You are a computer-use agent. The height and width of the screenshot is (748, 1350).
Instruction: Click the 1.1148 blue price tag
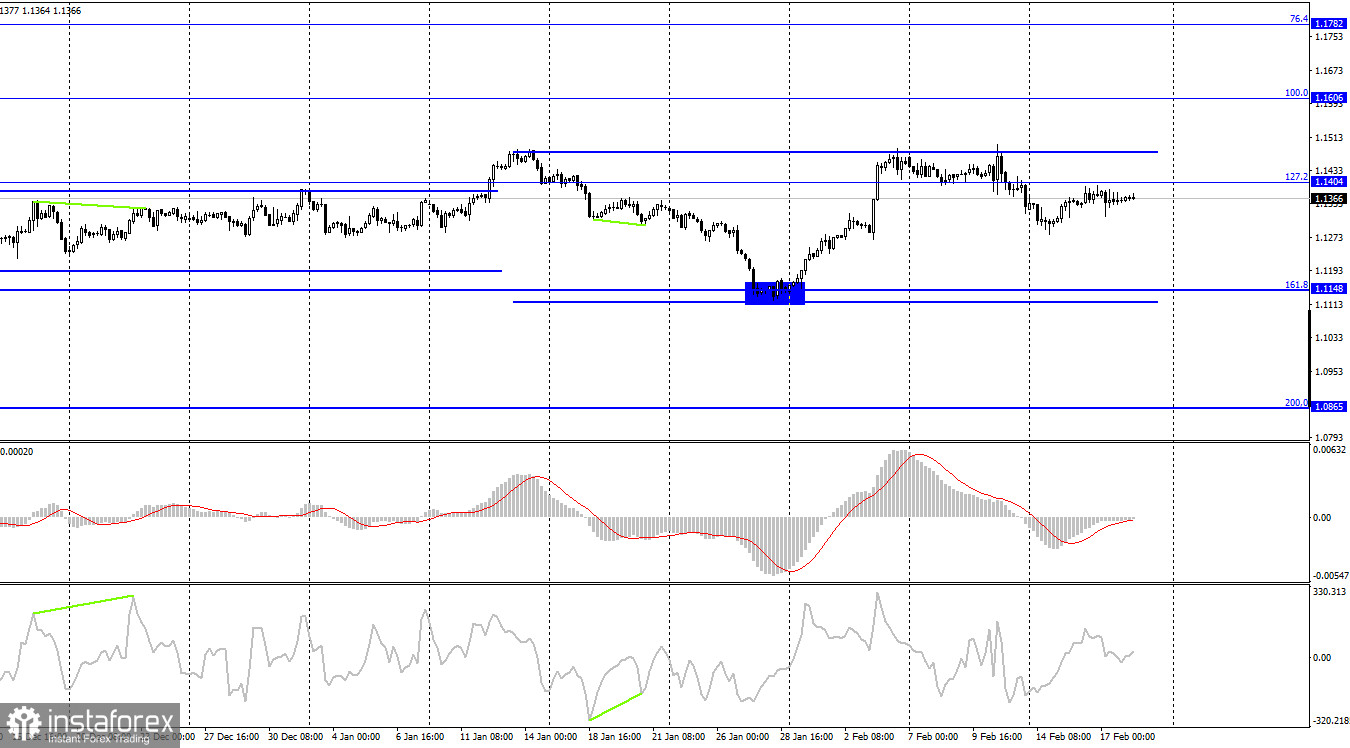pos(1330,290)
